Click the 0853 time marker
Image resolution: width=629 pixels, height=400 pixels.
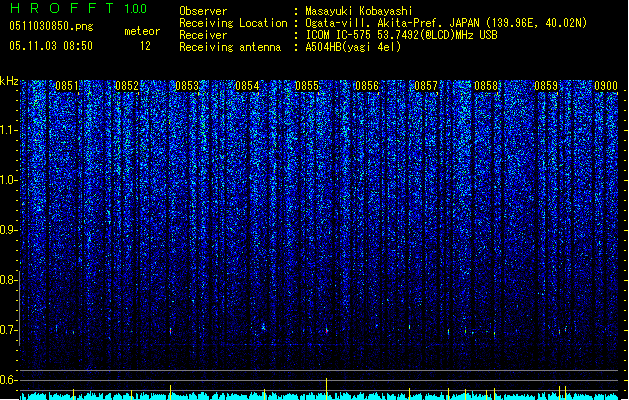tap(187, 86)
